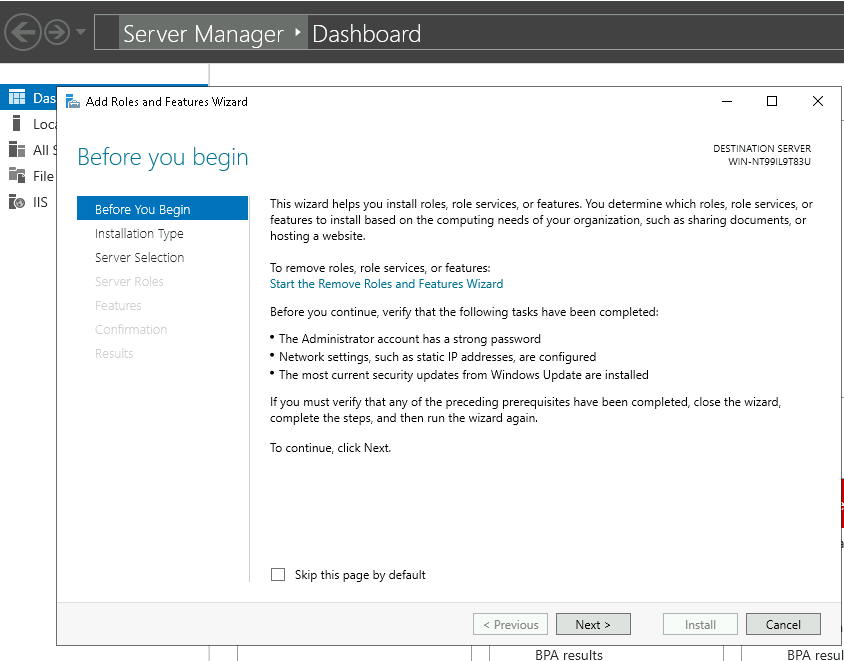Image resolution: width=844 pixels, height=661 pixels.
Task: Start the Remove Roles and Features Wizard
Action: 386,284
